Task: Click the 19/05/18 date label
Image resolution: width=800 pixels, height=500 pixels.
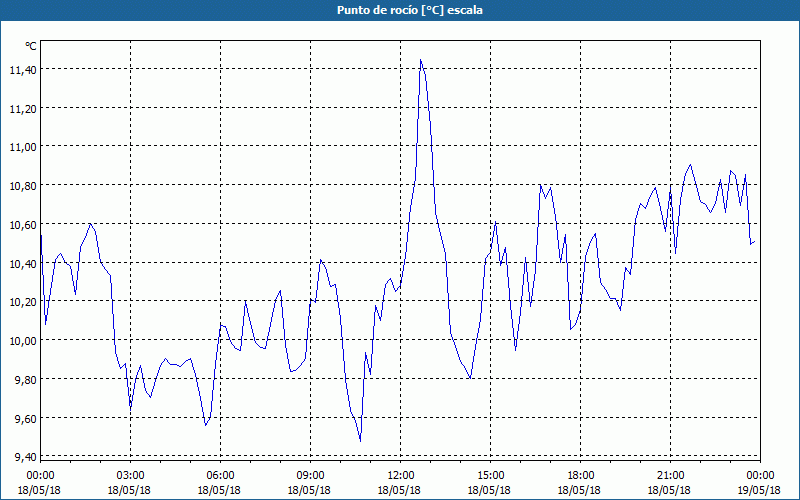Action: tap(759, 490)
